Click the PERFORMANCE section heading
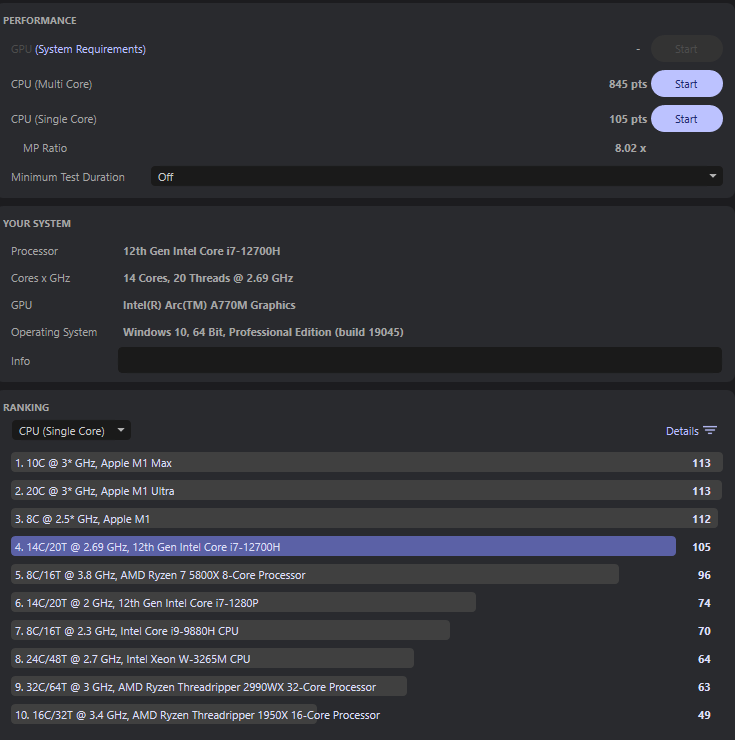Viewport: 735px width, 740px height. [40, 21]
